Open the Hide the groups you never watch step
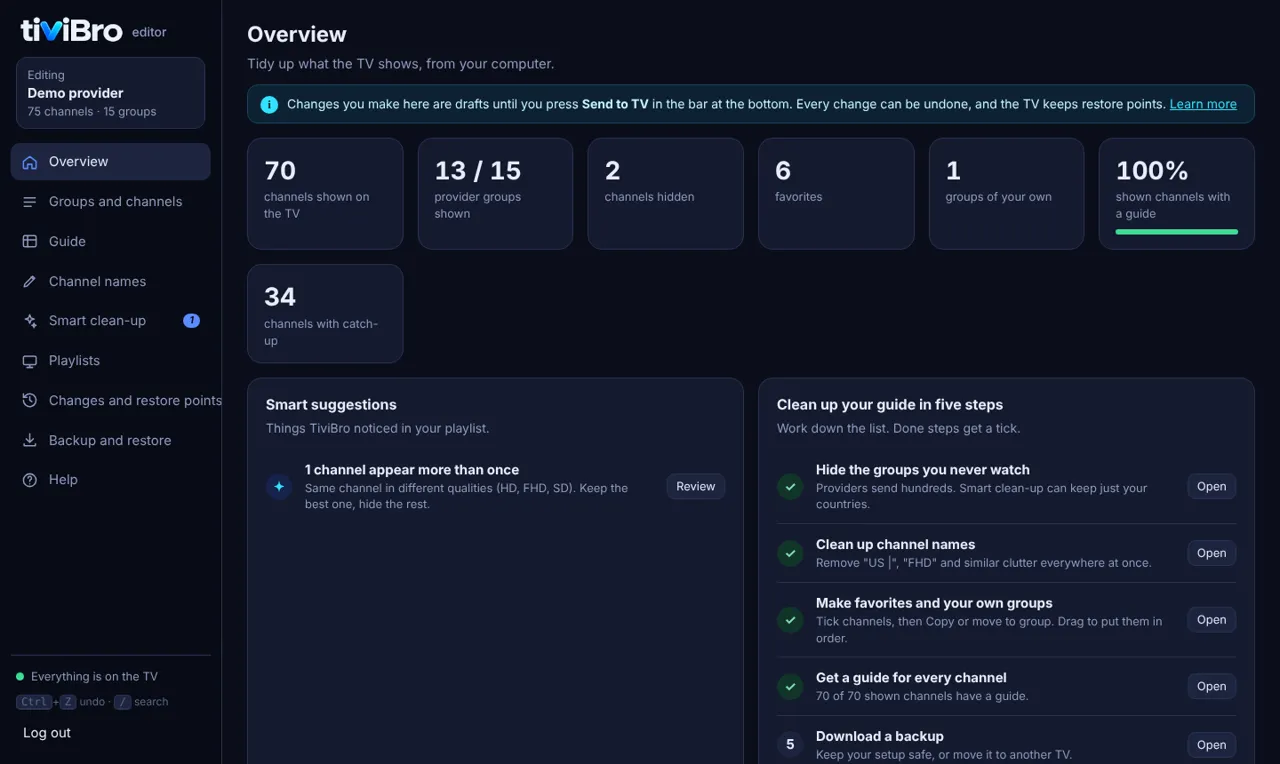Image resolution: width=1280 pixels, height=764 pixels. [x=1212, y=487]
